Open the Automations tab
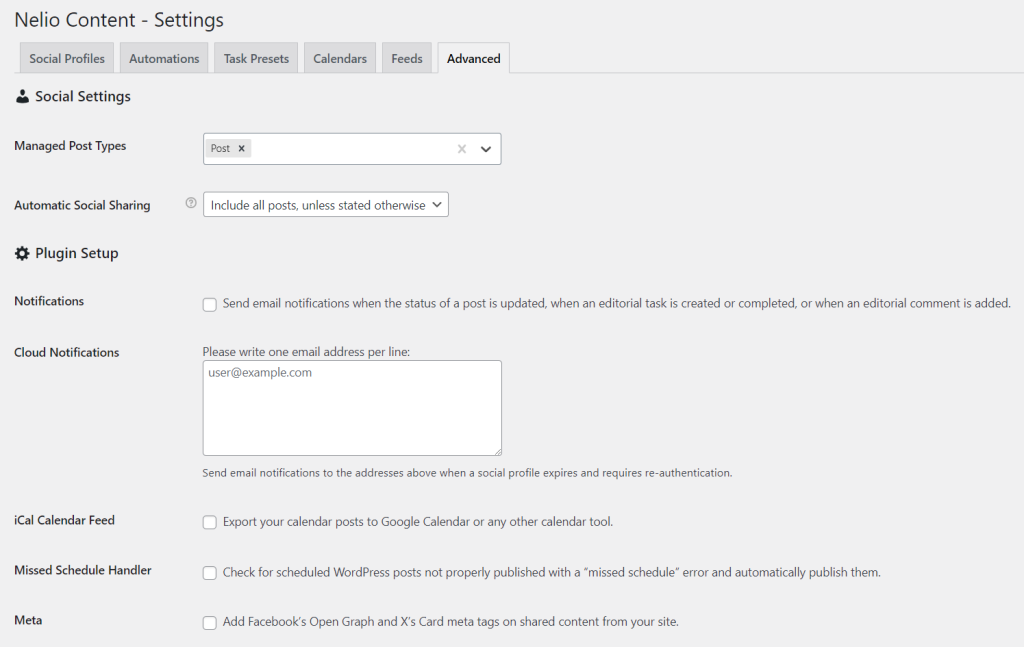The height and width of the screenshot is (647, 1024). pyautogui.click(x=163, y=58)
